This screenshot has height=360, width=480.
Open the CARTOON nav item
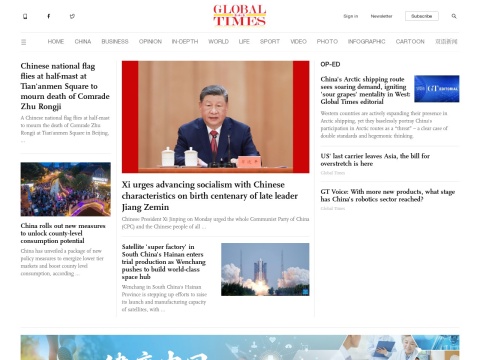[x=410, y=42]
